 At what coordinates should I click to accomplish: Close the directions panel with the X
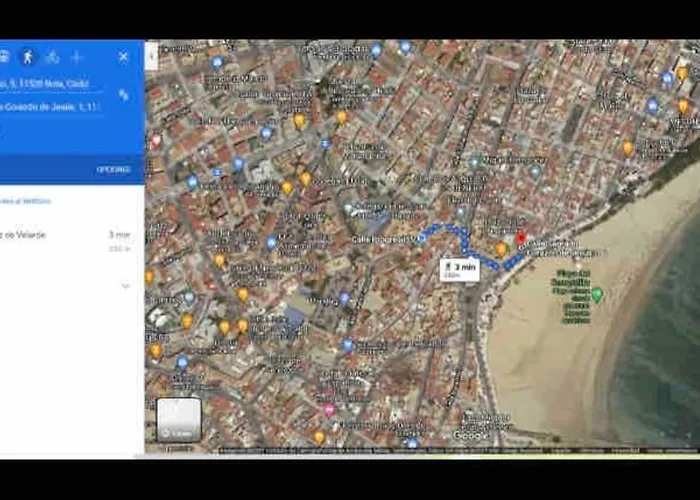pyautogui.click(x=123, y=57)
